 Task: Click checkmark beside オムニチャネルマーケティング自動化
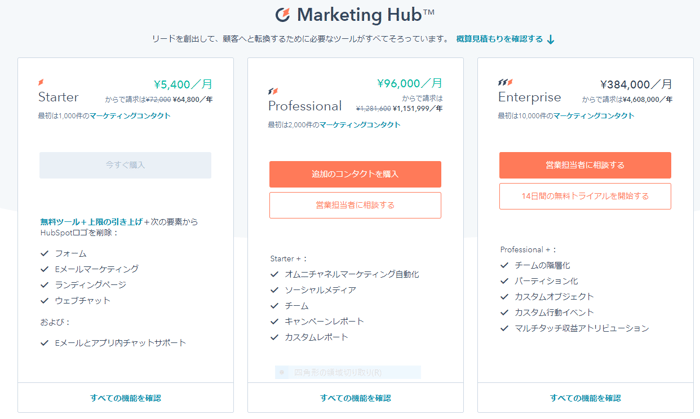(274, 274)
